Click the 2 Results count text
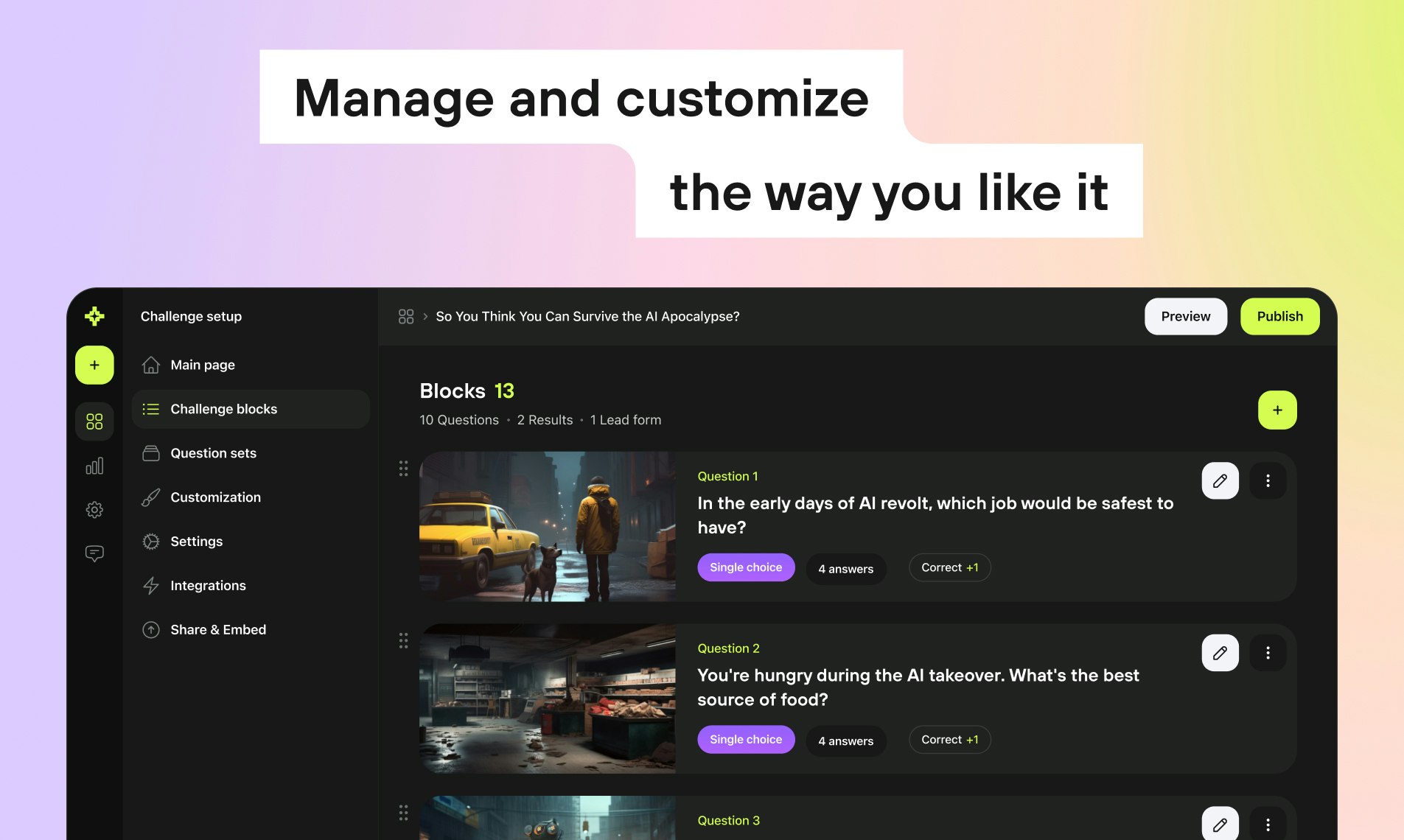 coord(545,420)
